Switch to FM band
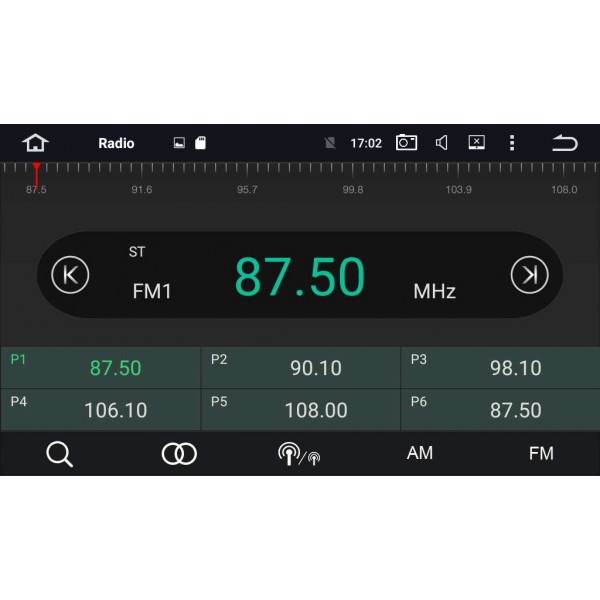This screenshot has width=600, height=600. click(541, 454)
